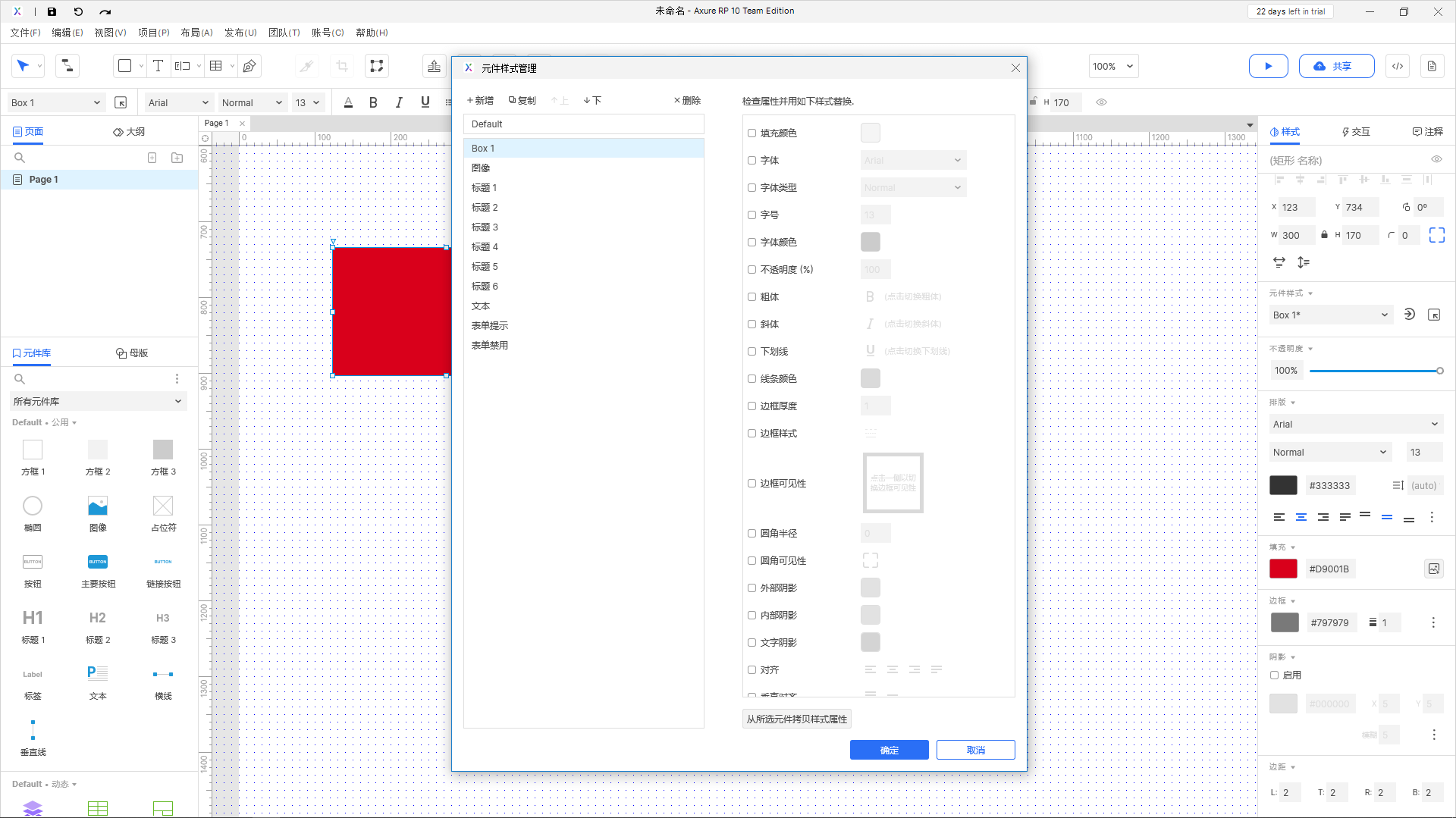This screenshot has height=818, width=1456.
Task: Open Normal font type dropdown in style panel
Action: pyautogui.click(x=1331, y=452)
